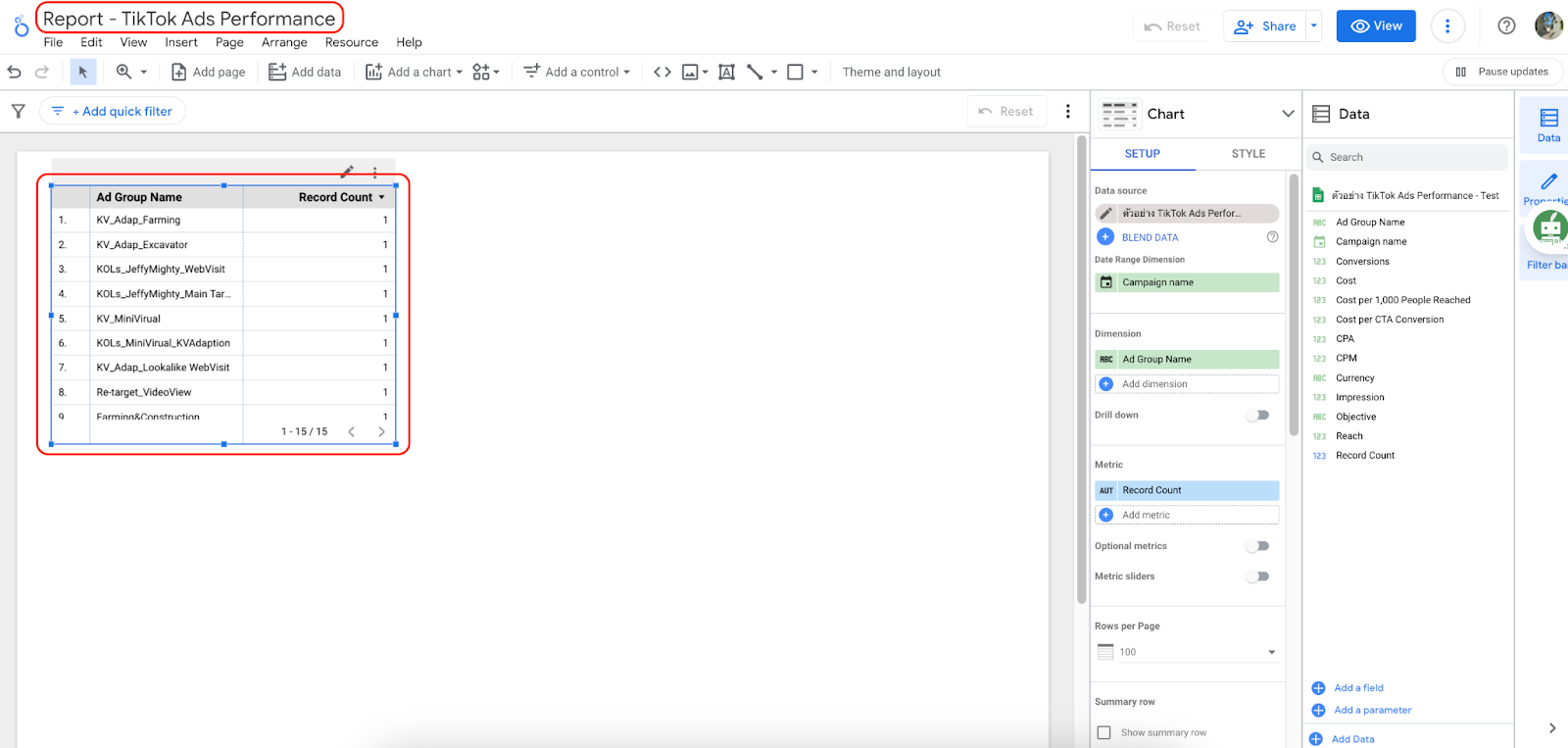The image size is (1568, 748).
Task: Open report more options menu
Action: pyautogui.click(x=1447, y=26)
